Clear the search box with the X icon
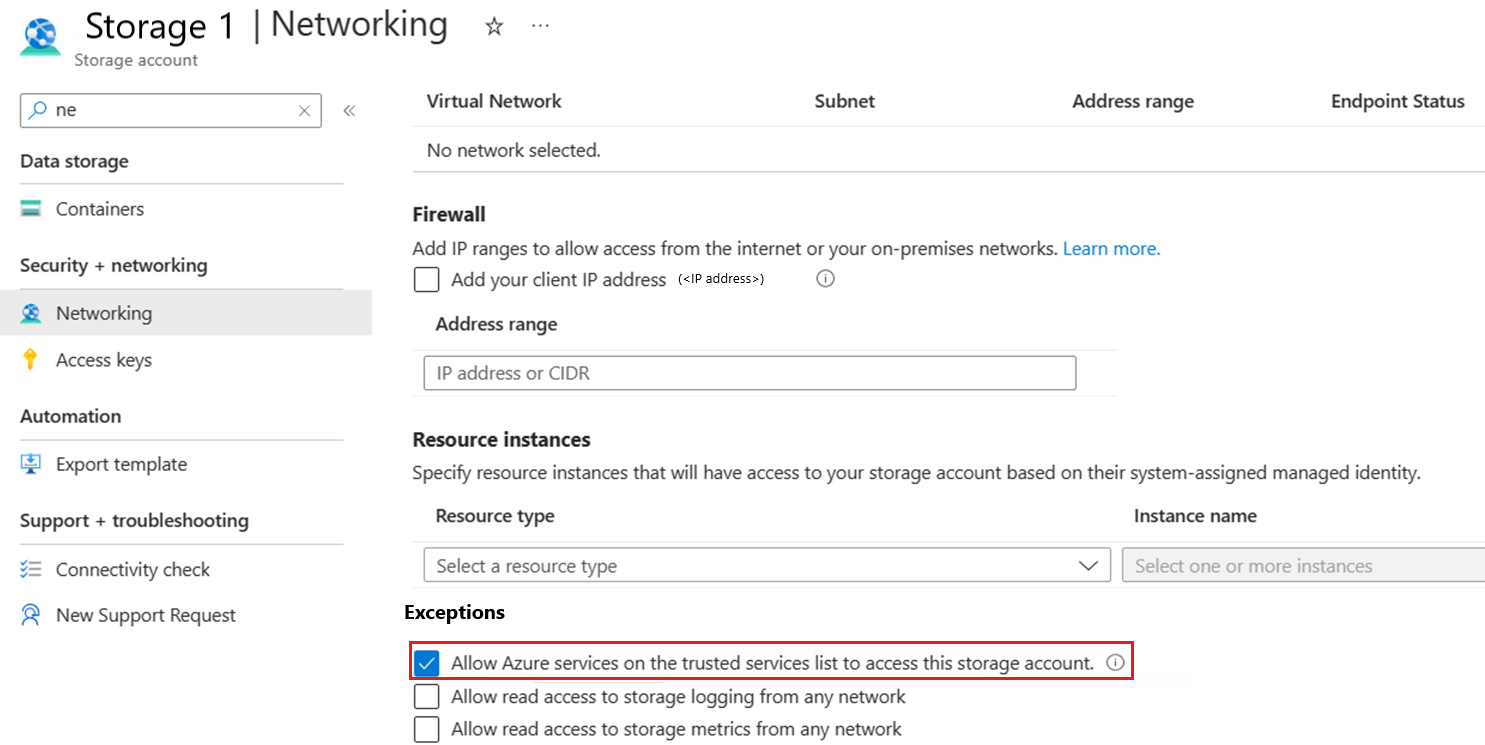This screenshot has height=745, width=1485. (304, 111)
